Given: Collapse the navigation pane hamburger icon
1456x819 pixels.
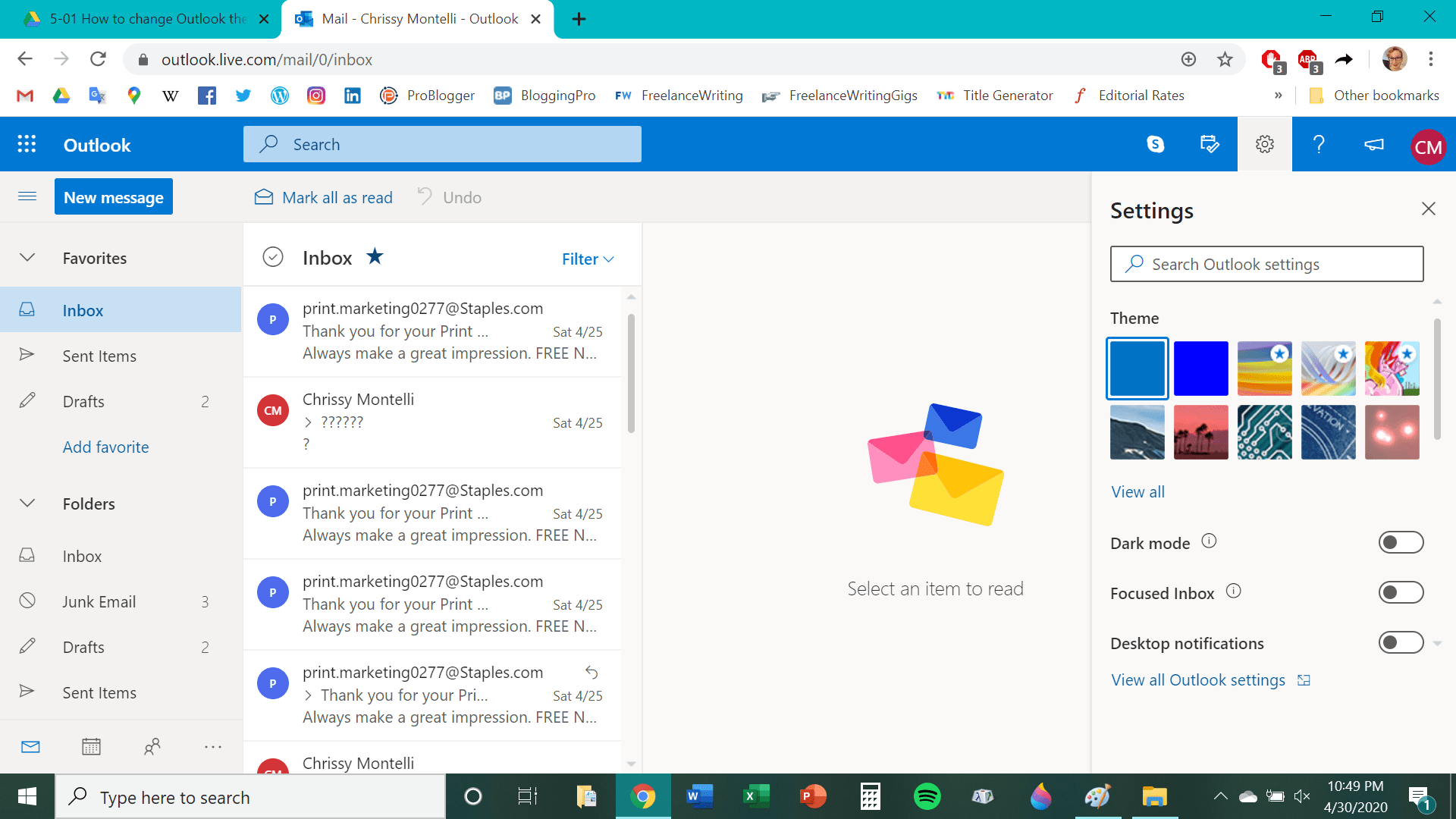Looking at the screenshot, I should tap(27, 196).
